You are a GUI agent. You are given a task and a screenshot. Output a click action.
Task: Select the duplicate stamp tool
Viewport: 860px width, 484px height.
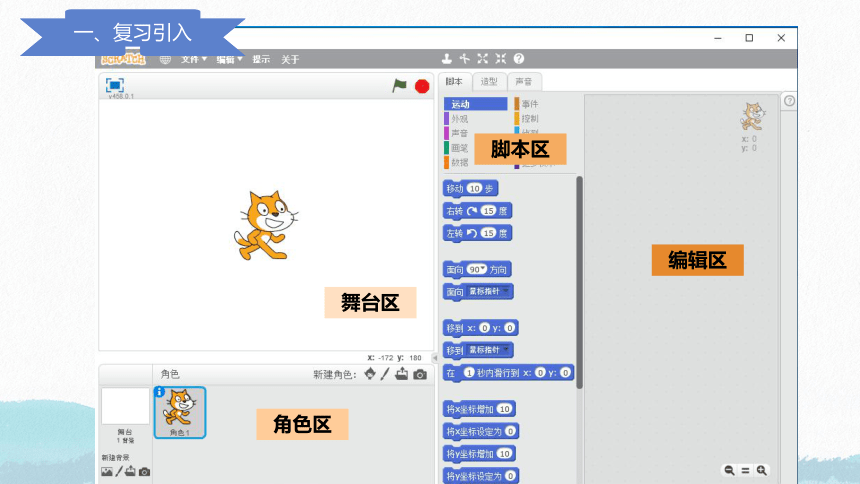click(447, 58)
